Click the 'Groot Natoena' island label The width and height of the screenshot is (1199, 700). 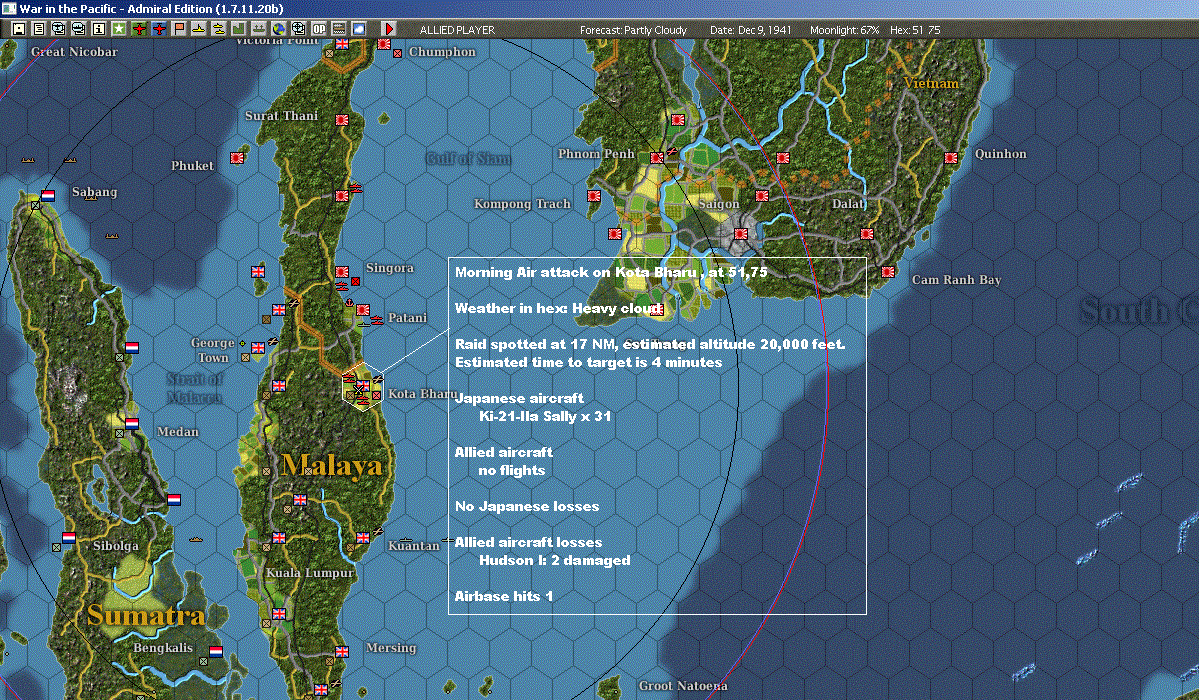tap(683, 685)
